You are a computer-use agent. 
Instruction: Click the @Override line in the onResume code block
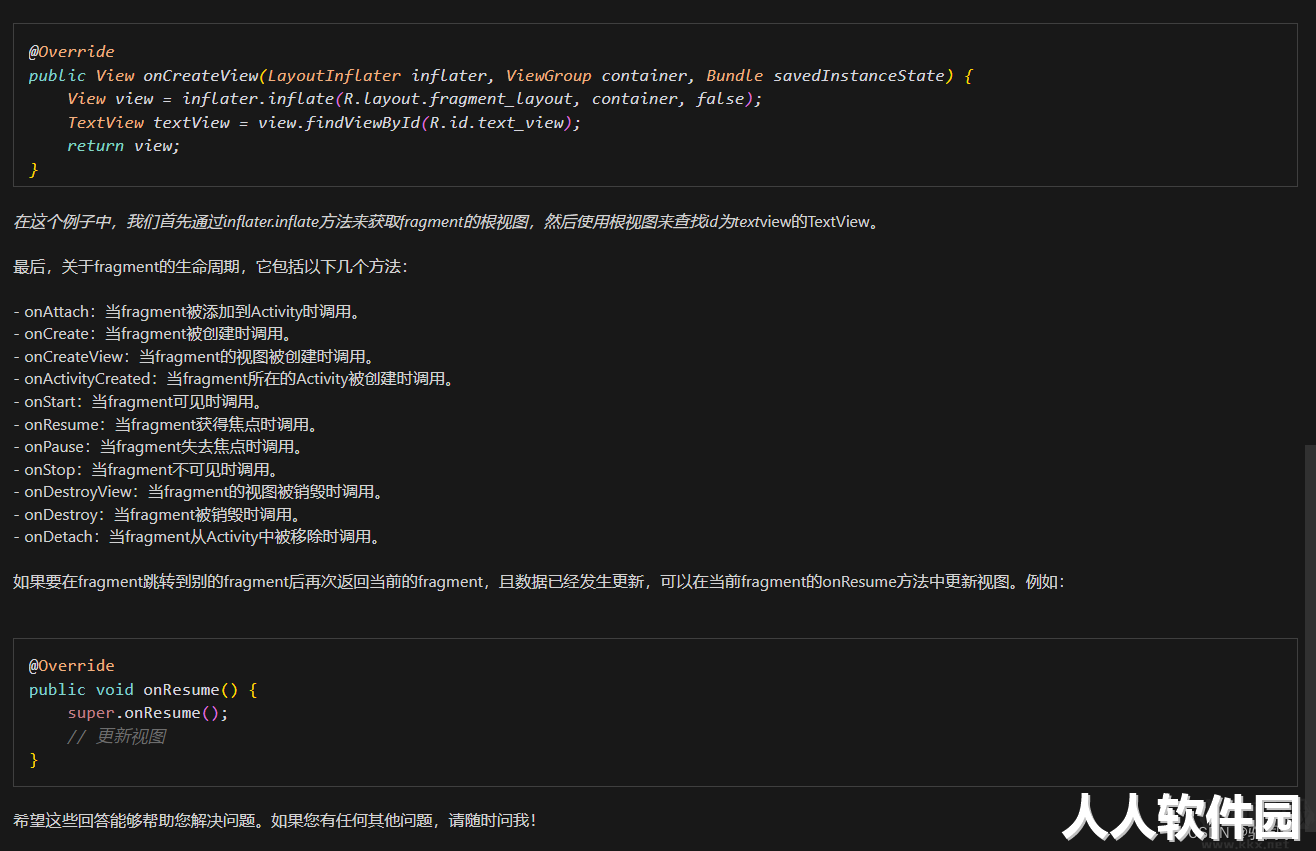pyautogui.click(x=71, y=666)
